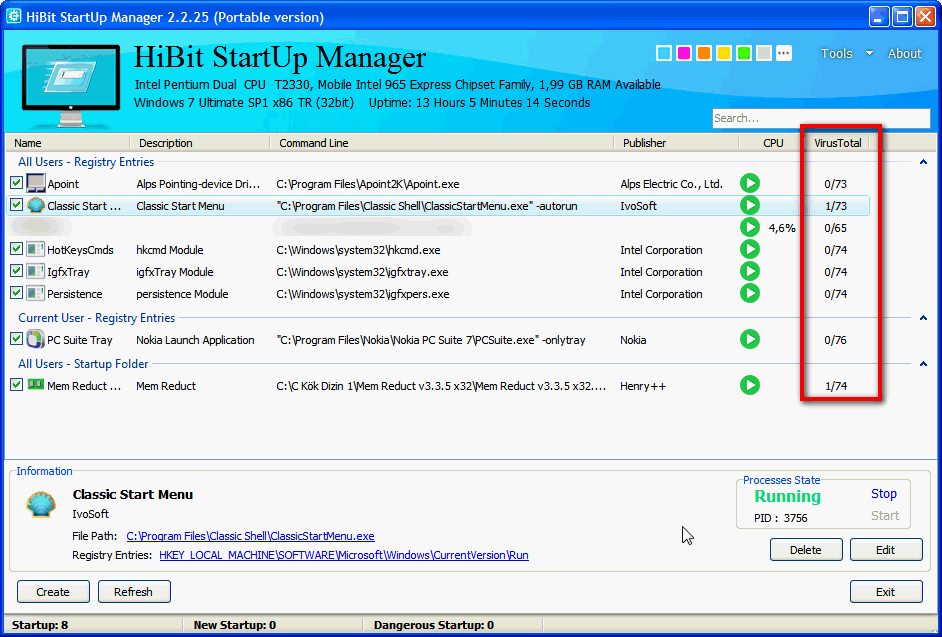Collapse the Current User - Registry Entries group

[x=923, y=318]
